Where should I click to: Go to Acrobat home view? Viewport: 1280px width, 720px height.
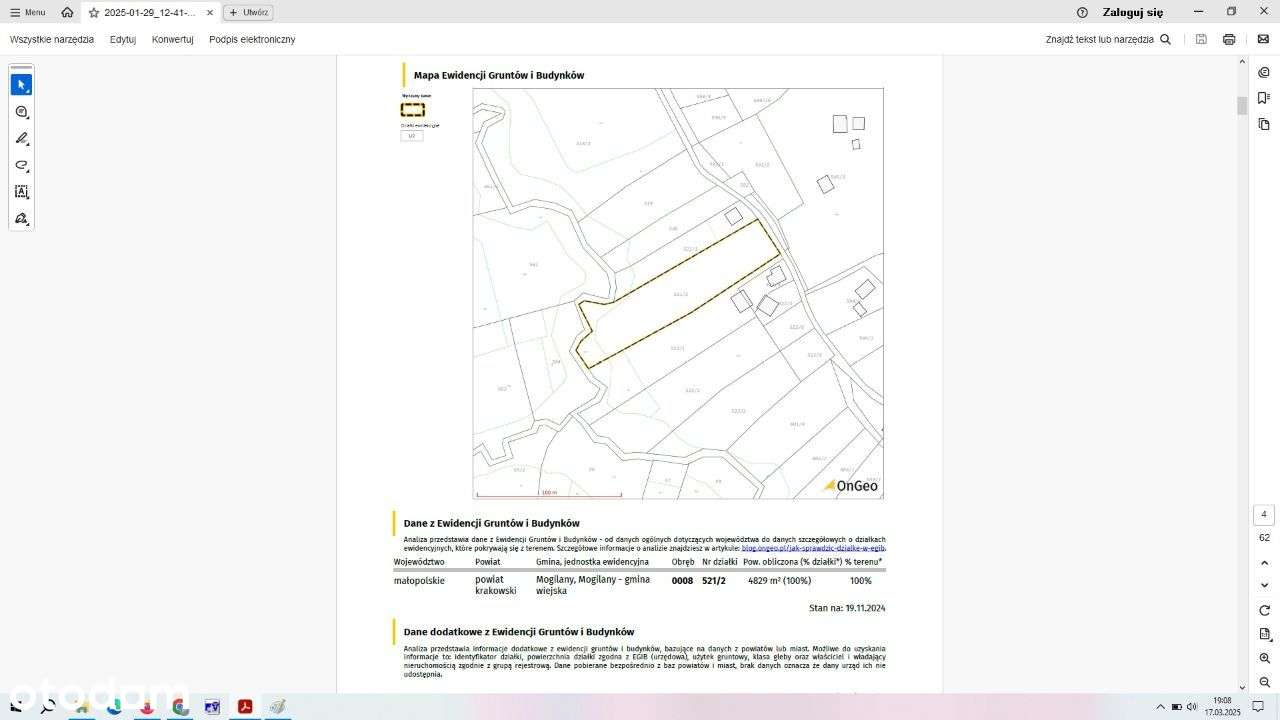tap(67, 13)
